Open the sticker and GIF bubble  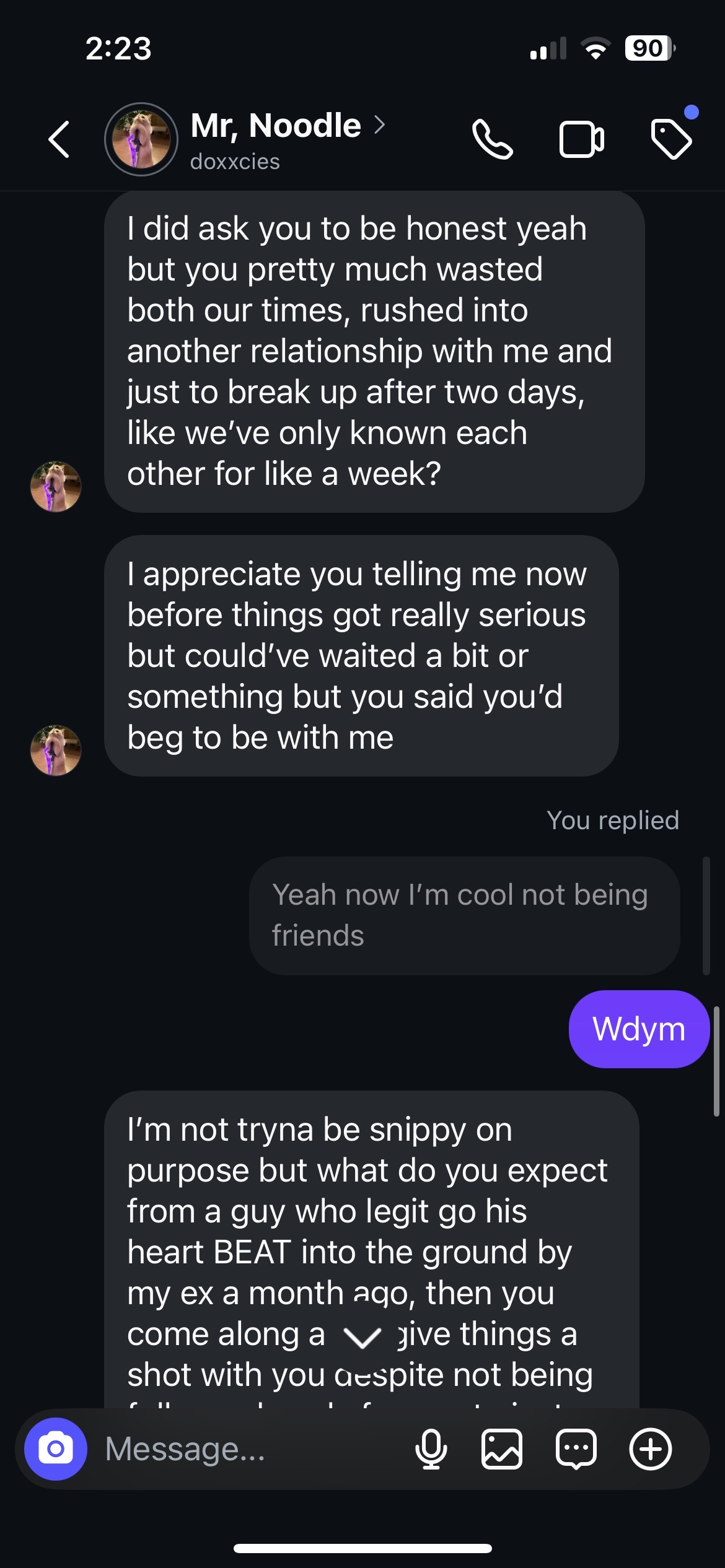[576, 1449]
